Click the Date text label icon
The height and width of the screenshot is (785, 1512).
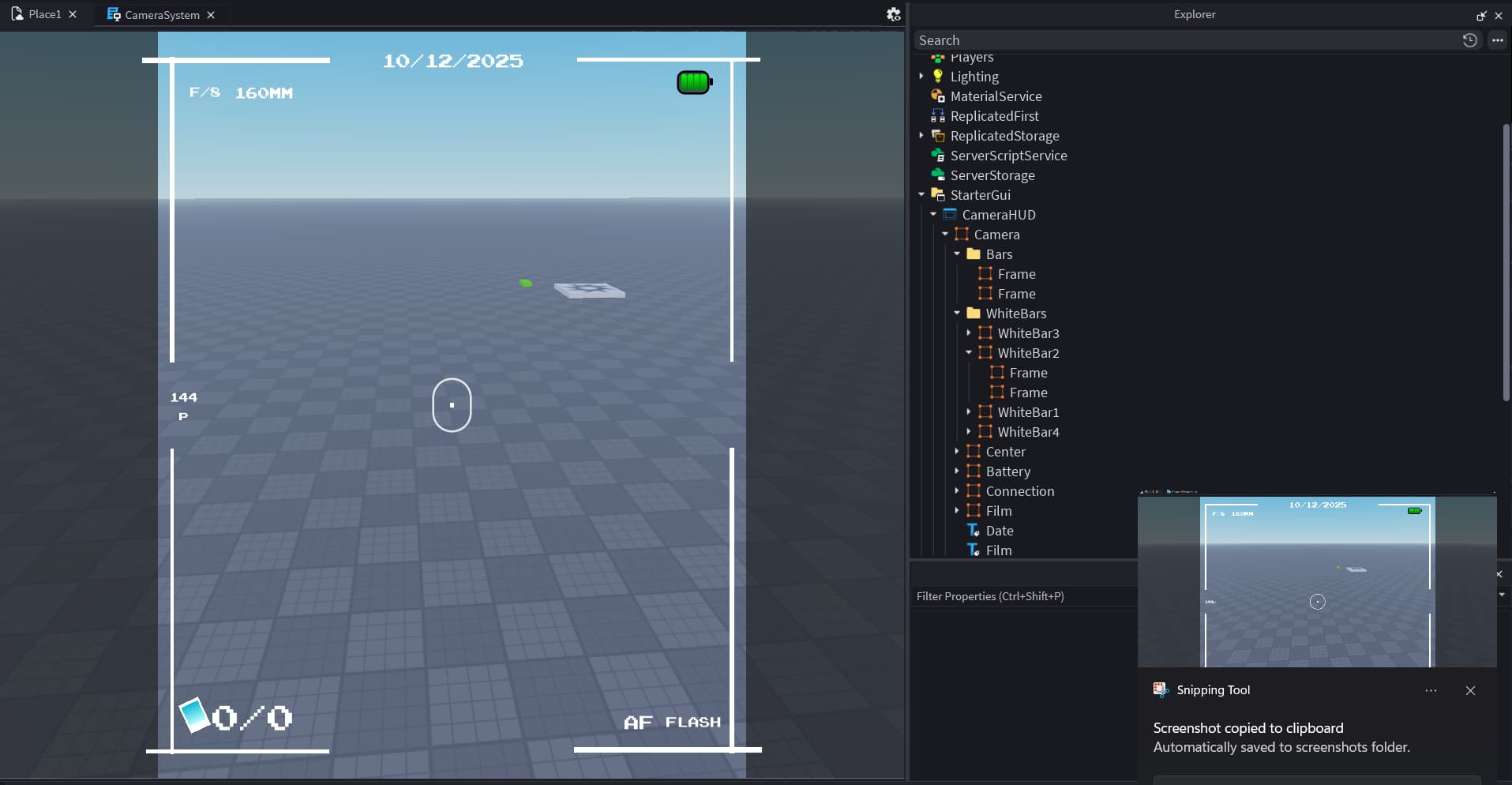[x=974, y=530]
